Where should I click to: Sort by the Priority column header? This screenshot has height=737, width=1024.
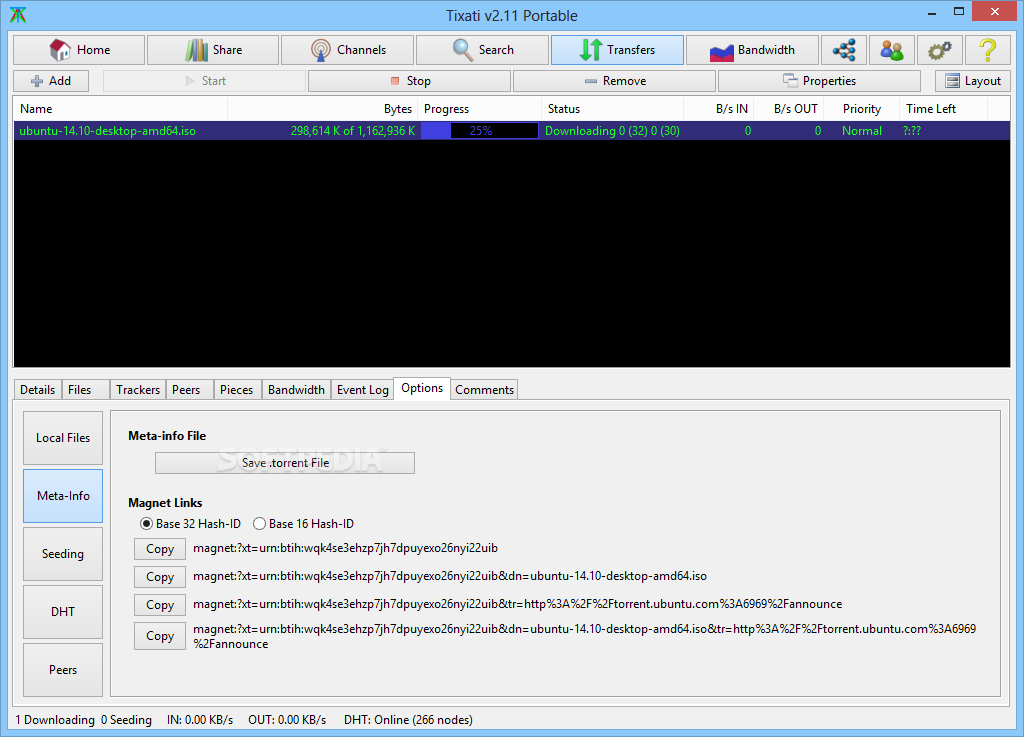point(861,109)
